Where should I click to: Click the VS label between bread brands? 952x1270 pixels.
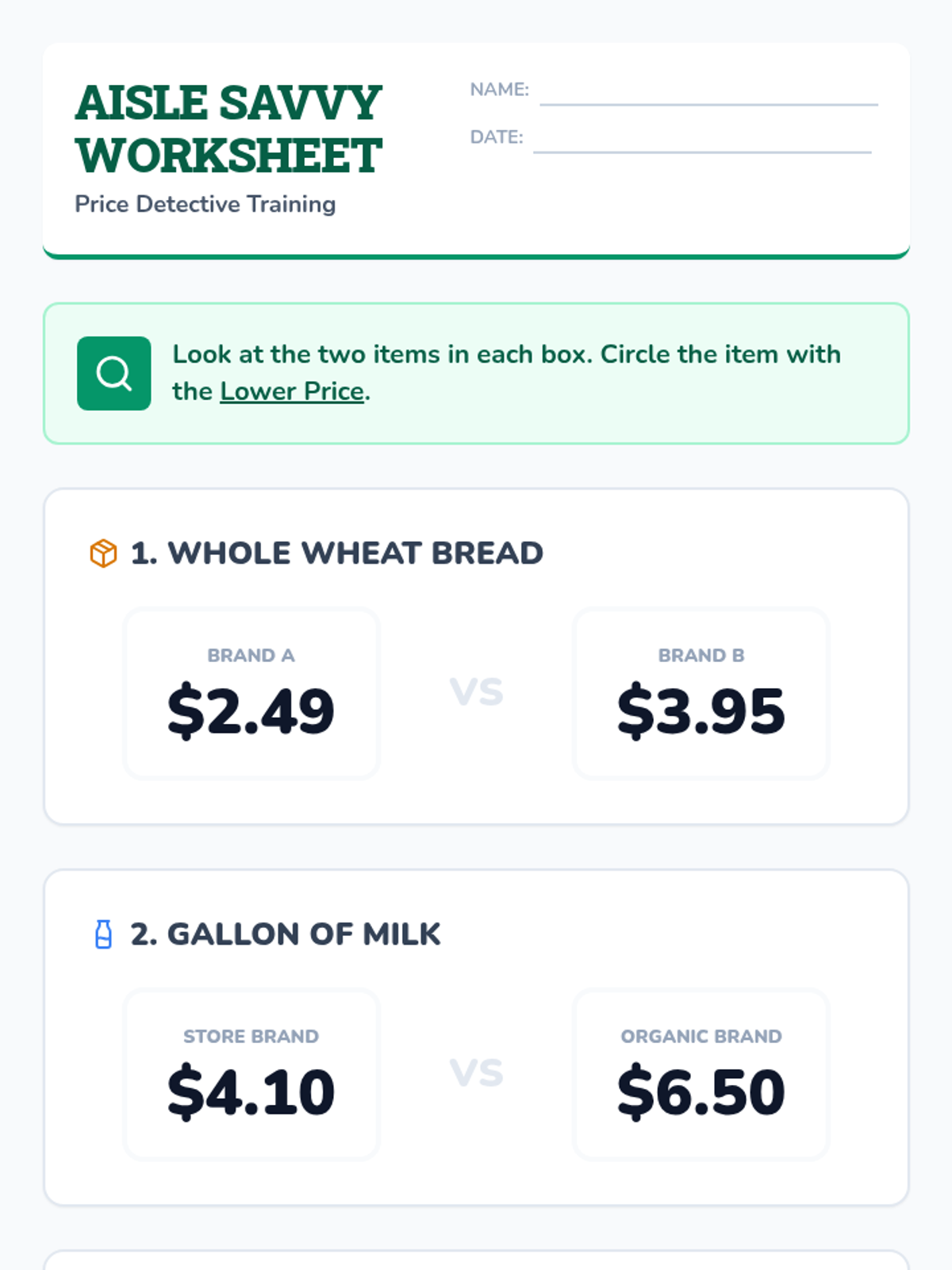coord(477,692)
